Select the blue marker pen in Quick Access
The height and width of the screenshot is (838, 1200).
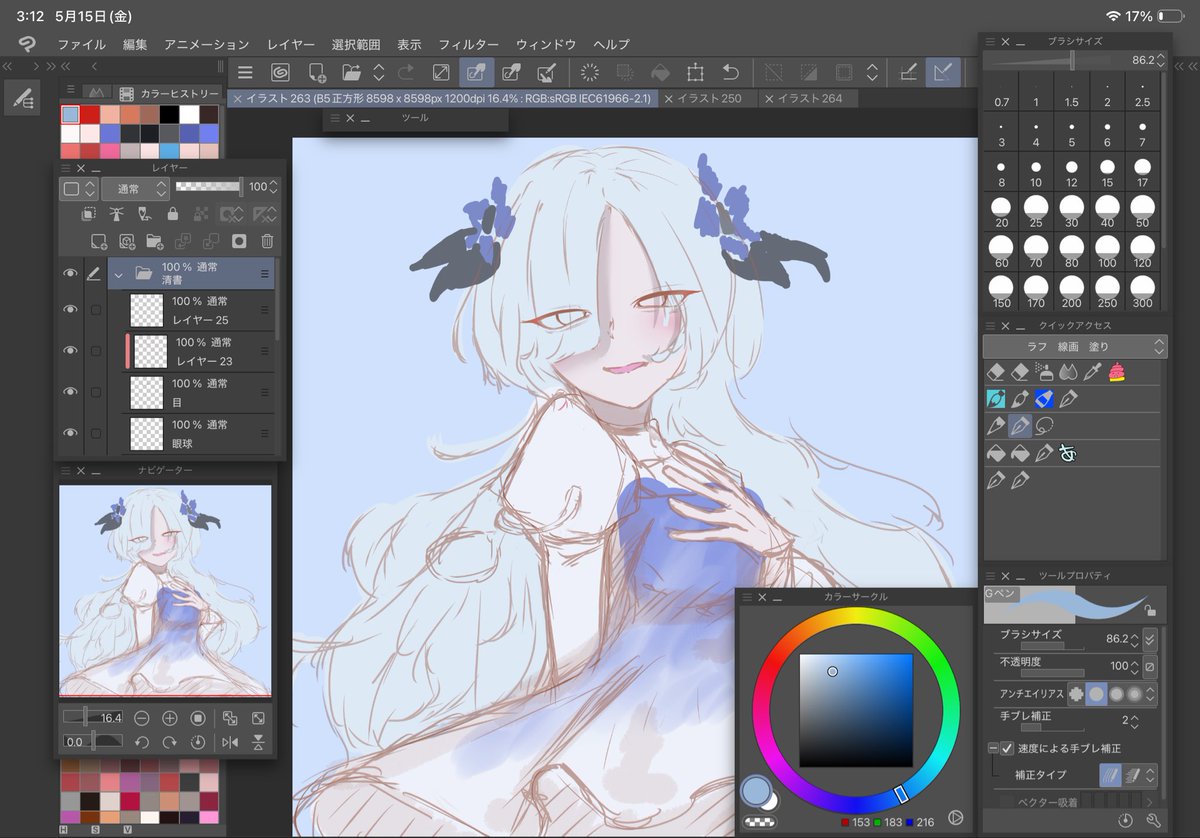point(1044,399)
